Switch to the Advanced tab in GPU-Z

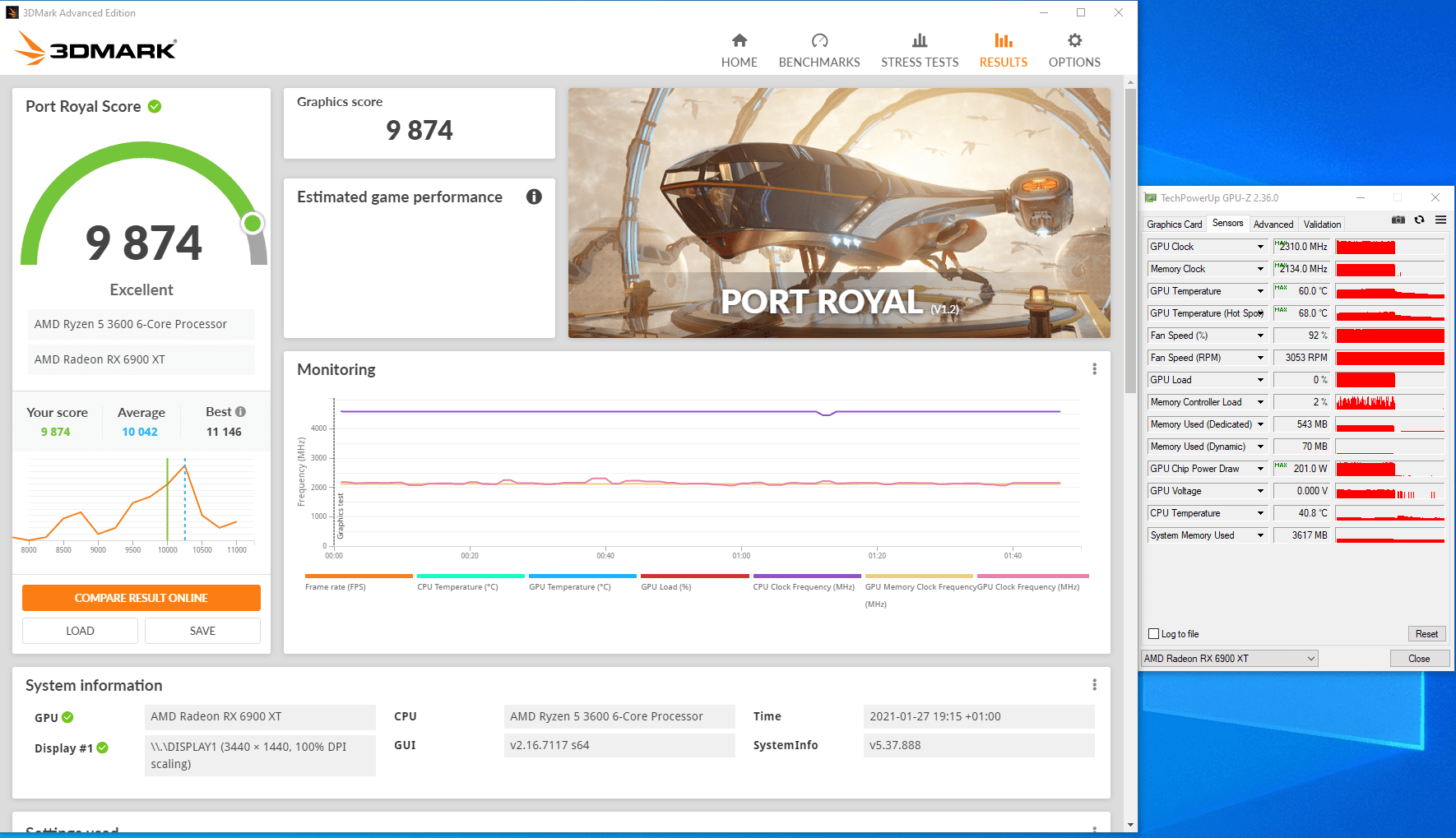[x=1273, y=224]
